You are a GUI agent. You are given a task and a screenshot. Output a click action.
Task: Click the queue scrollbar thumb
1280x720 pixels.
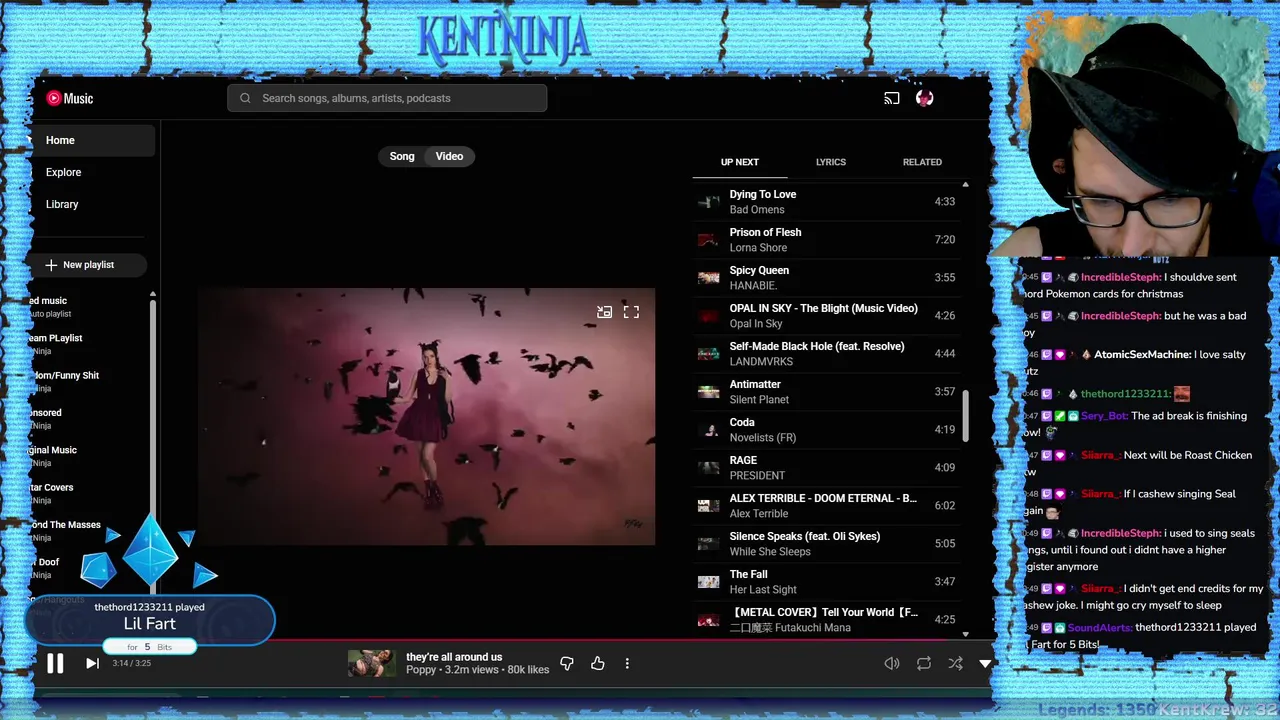965,415
